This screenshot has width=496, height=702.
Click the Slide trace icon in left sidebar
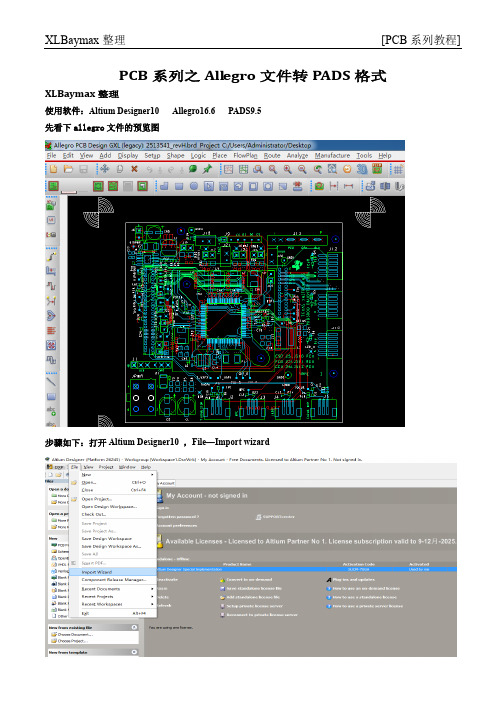(x=51, y=271)
